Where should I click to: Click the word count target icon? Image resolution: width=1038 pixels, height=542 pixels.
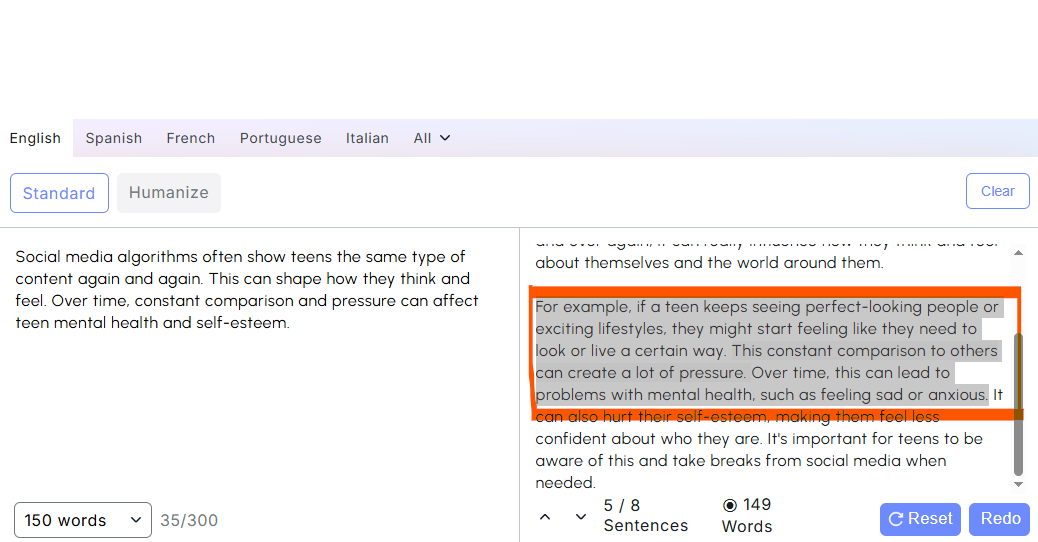729,505
